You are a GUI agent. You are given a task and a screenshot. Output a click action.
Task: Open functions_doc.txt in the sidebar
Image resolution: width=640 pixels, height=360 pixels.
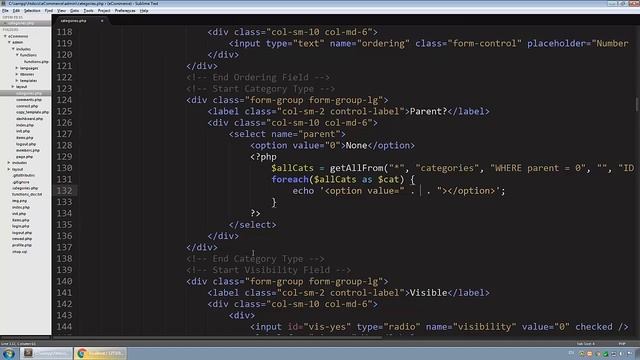pos(27,194)
